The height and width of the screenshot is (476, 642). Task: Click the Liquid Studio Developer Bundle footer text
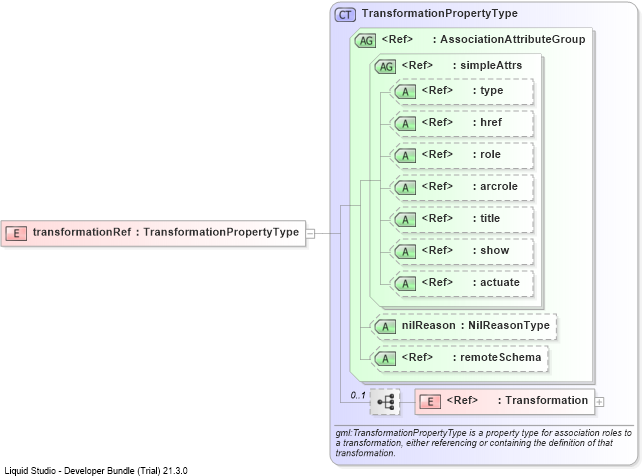click(96, 470)
